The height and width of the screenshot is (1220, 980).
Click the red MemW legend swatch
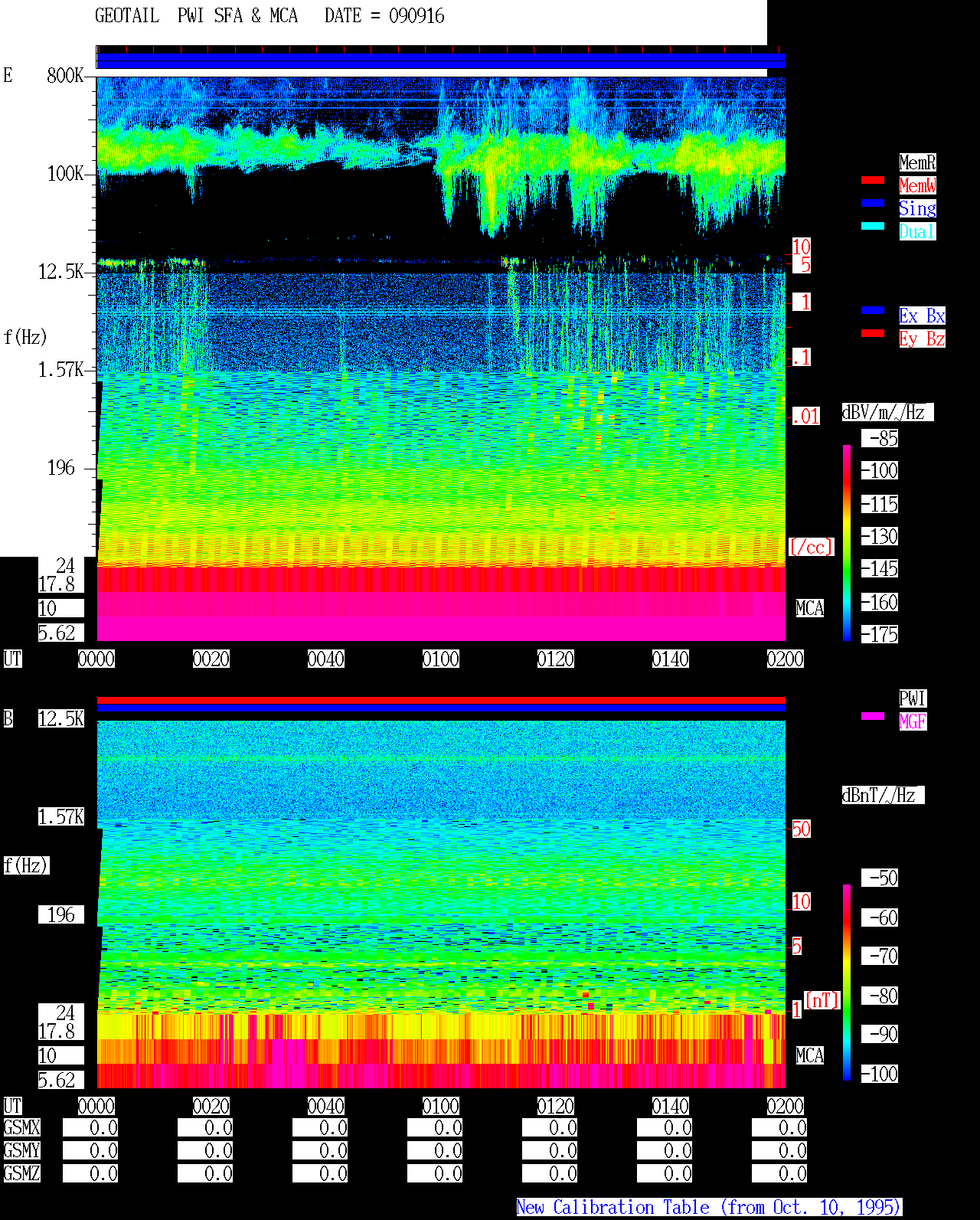(873, 180)
